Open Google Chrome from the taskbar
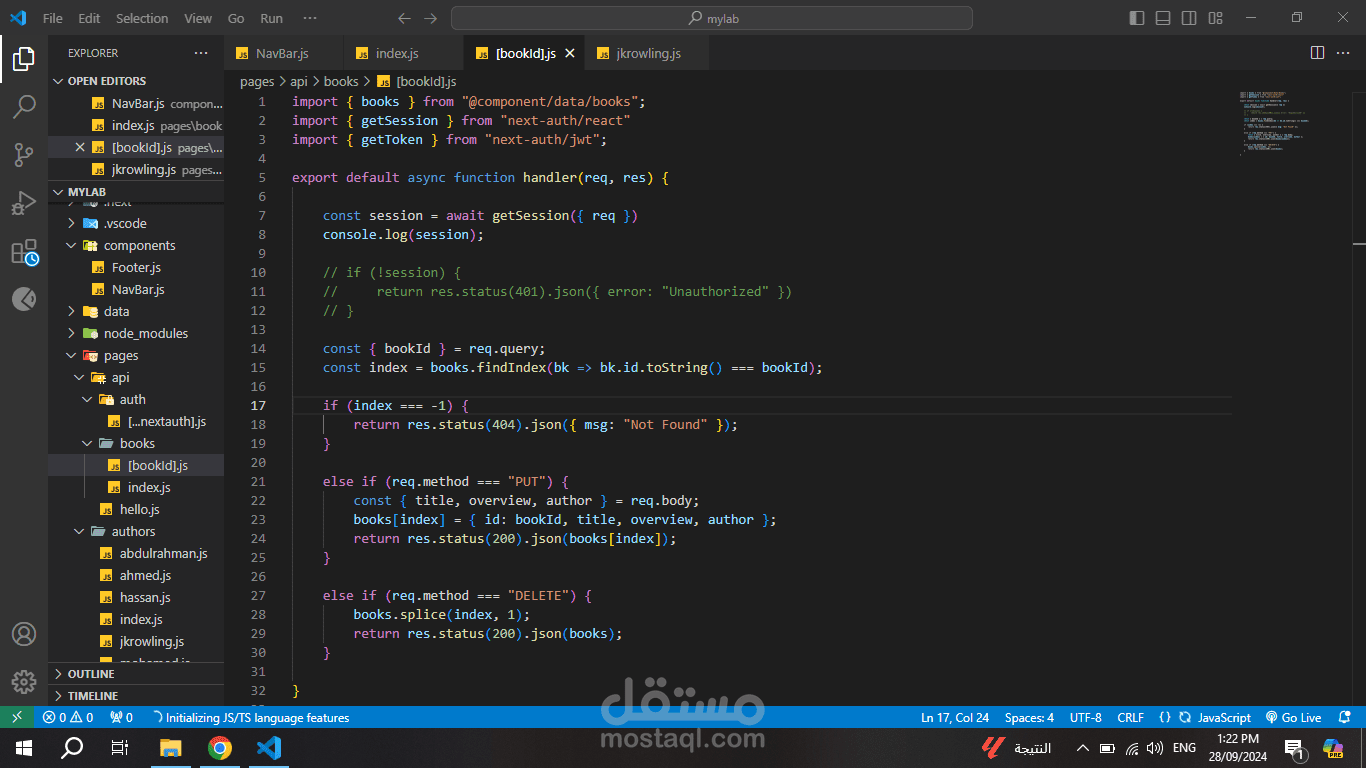This screenshot has width=1366, height=768. point(220,747)
